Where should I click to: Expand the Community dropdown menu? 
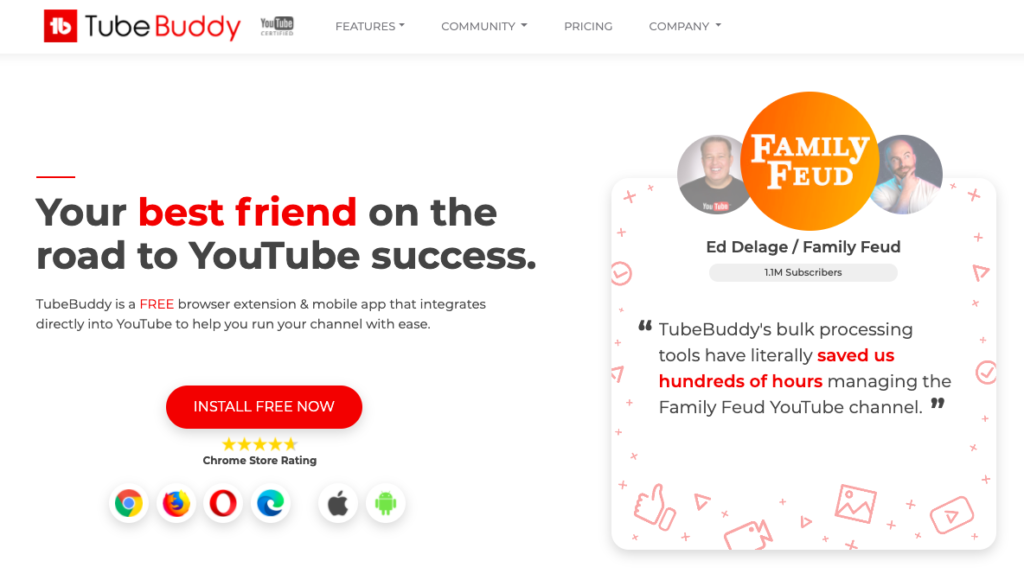[x=484, y=26]
